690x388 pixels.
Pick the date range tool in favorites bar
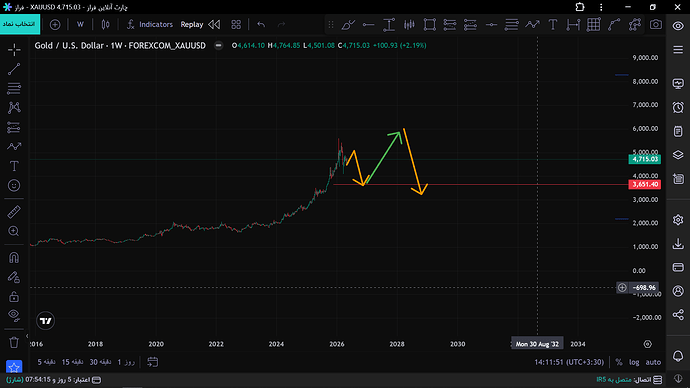pyautogui.click(x=573, y=25)
